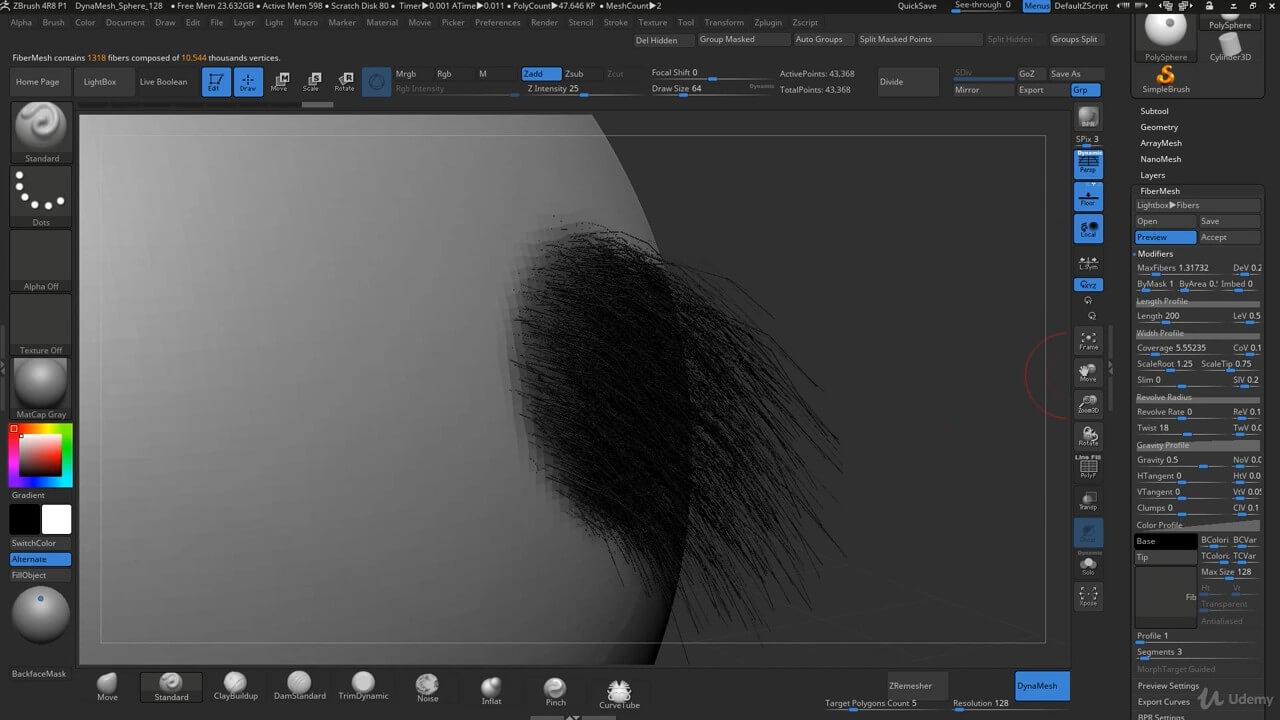Open the Preferences menu
Viewport: 1280px width, 720px height.
pyautogui.click(x=497, y=22)
